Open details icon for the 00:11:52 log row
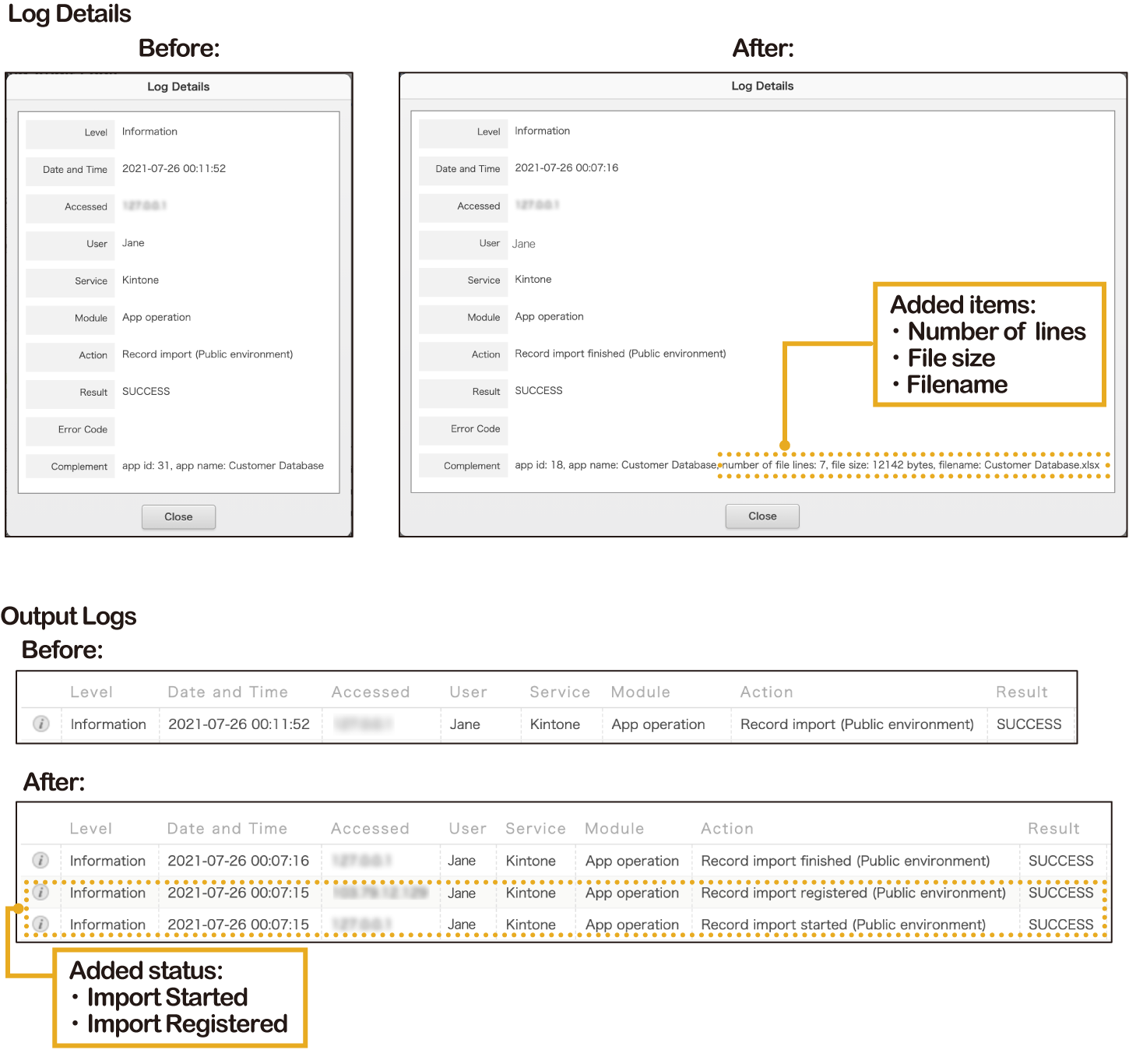The width and height of the screenshot is (1129, 1064). [x=41, y=724]
